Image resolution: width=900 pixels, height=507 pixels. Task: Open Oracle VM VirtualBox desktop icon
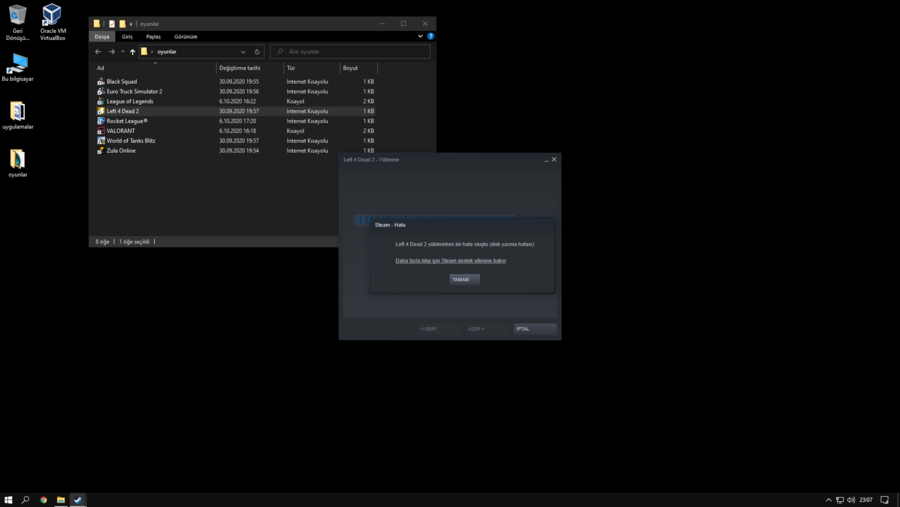coord(52,21)
